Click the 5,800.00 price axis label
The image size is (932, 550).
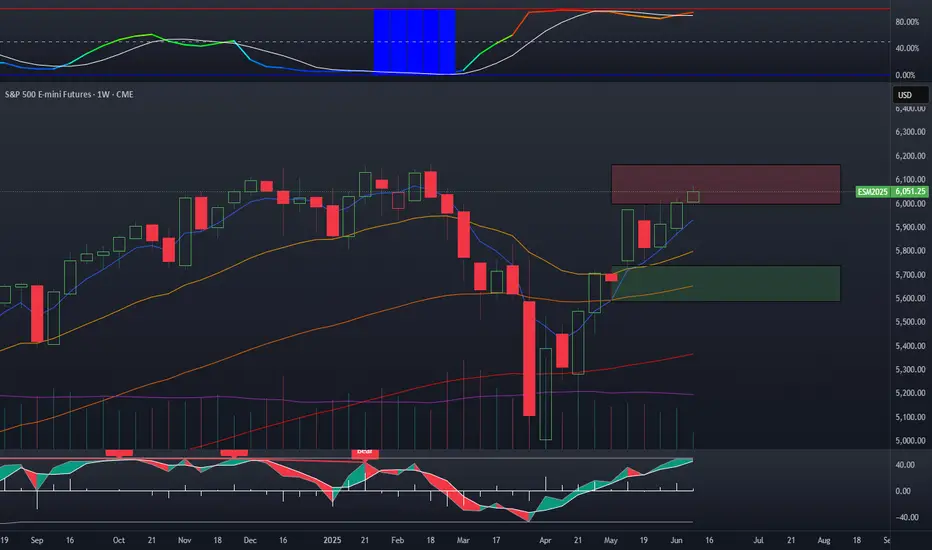[911, 251]
